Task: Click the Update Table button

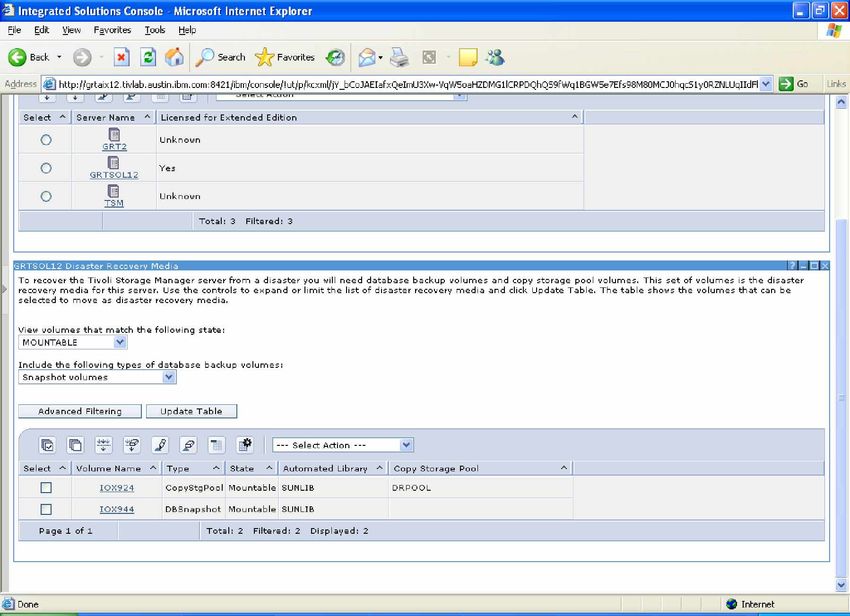Action: [191, 411]
